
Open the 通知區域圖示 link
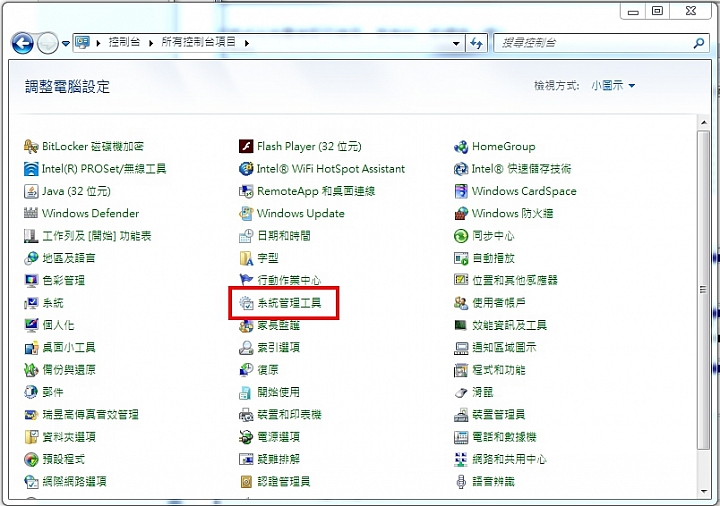pyautogui.click(x=504, y=348)
